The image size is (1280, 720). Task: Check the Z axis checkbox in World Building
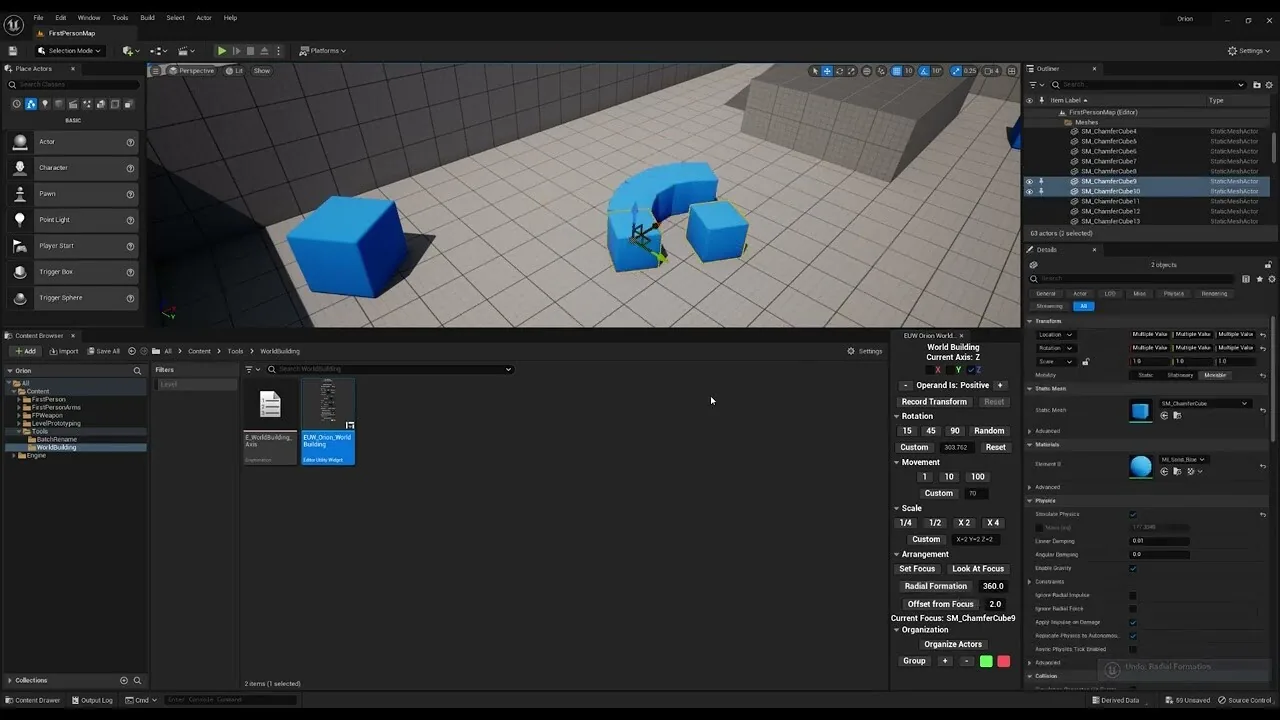coord(970,370)
